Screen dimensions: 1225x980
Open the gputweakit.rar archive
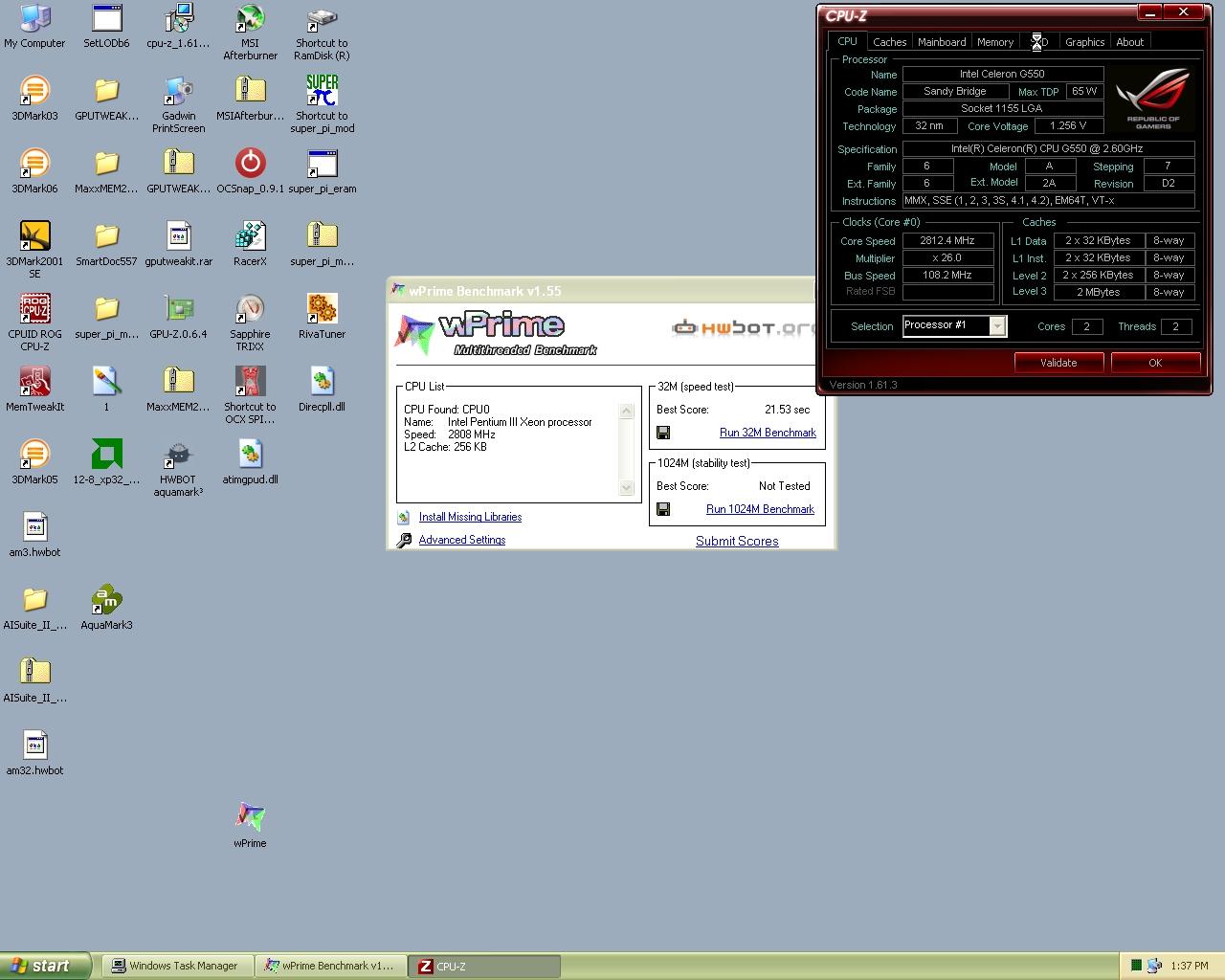pos(178,245)
